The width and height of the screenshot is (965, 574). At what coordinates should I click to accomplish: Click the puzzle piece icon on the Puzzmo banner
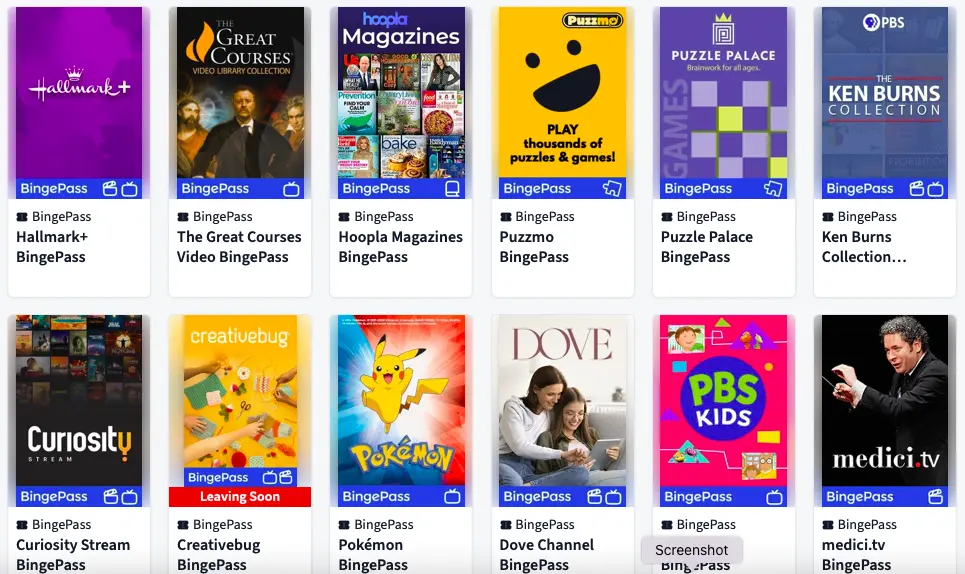coord(612,188)
